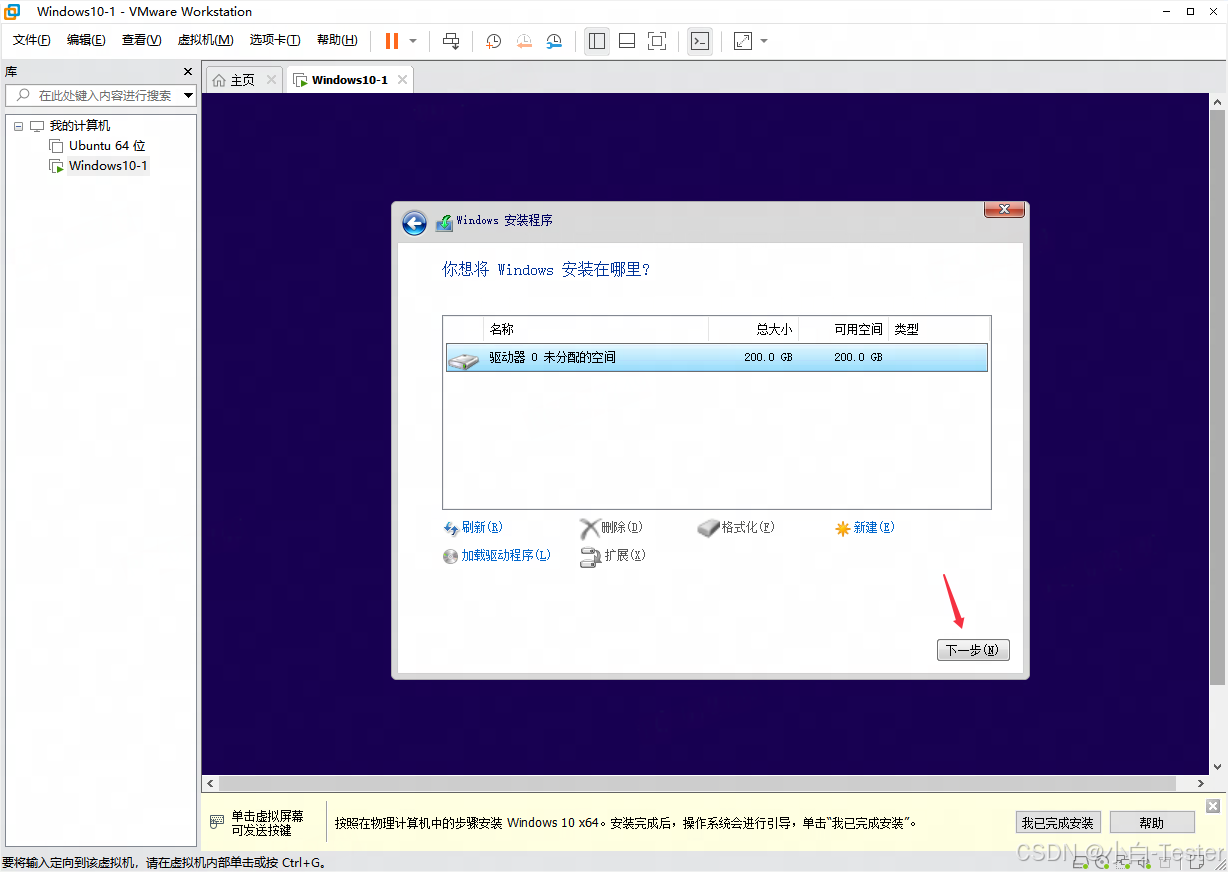Open the stretch mode dropdown arrow

click(x=764, y=41)
